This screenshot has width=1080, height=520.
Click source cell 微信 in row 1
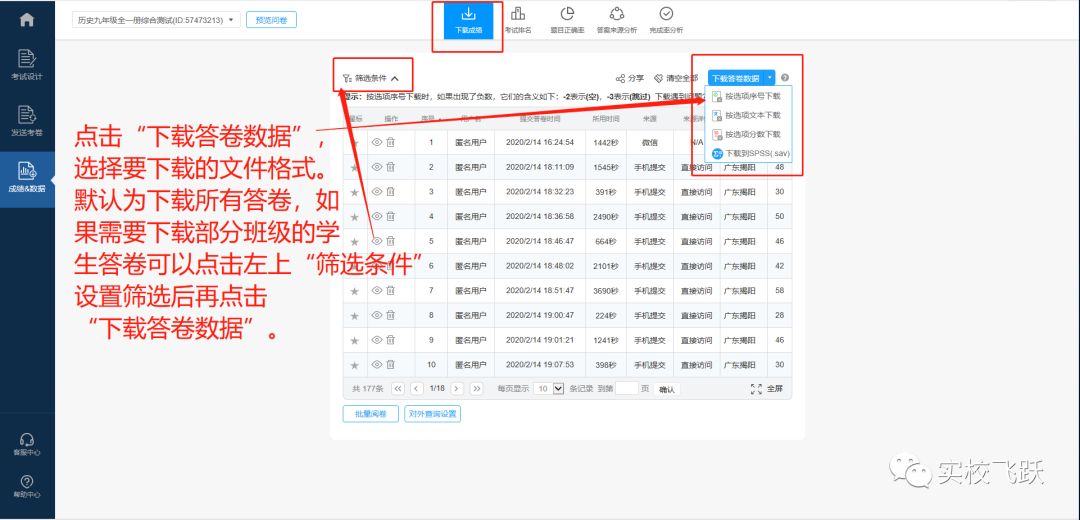pos(650,143)
